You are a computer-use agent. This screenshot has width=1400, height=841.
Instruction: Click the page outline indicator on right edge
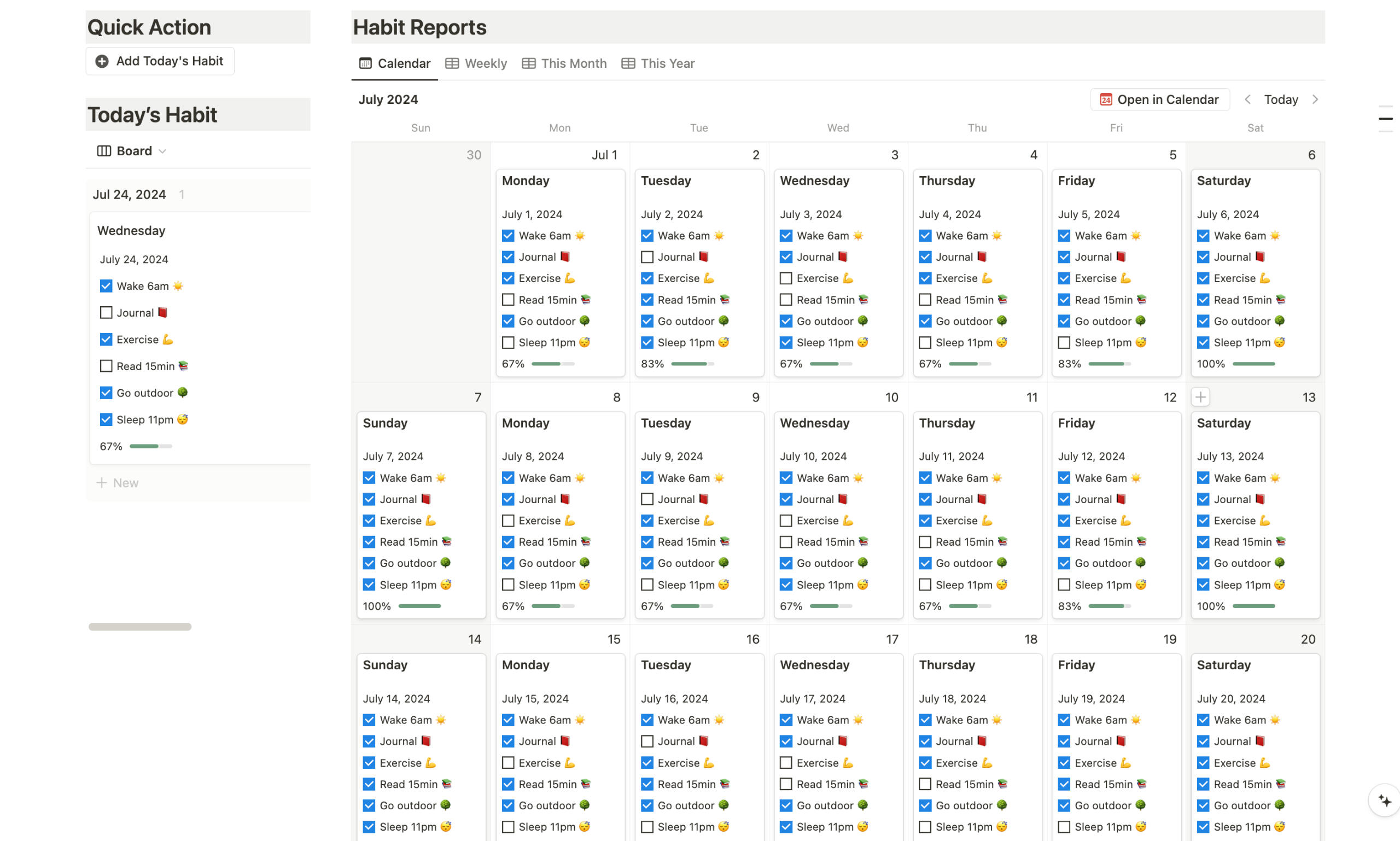coord(1385,119)
